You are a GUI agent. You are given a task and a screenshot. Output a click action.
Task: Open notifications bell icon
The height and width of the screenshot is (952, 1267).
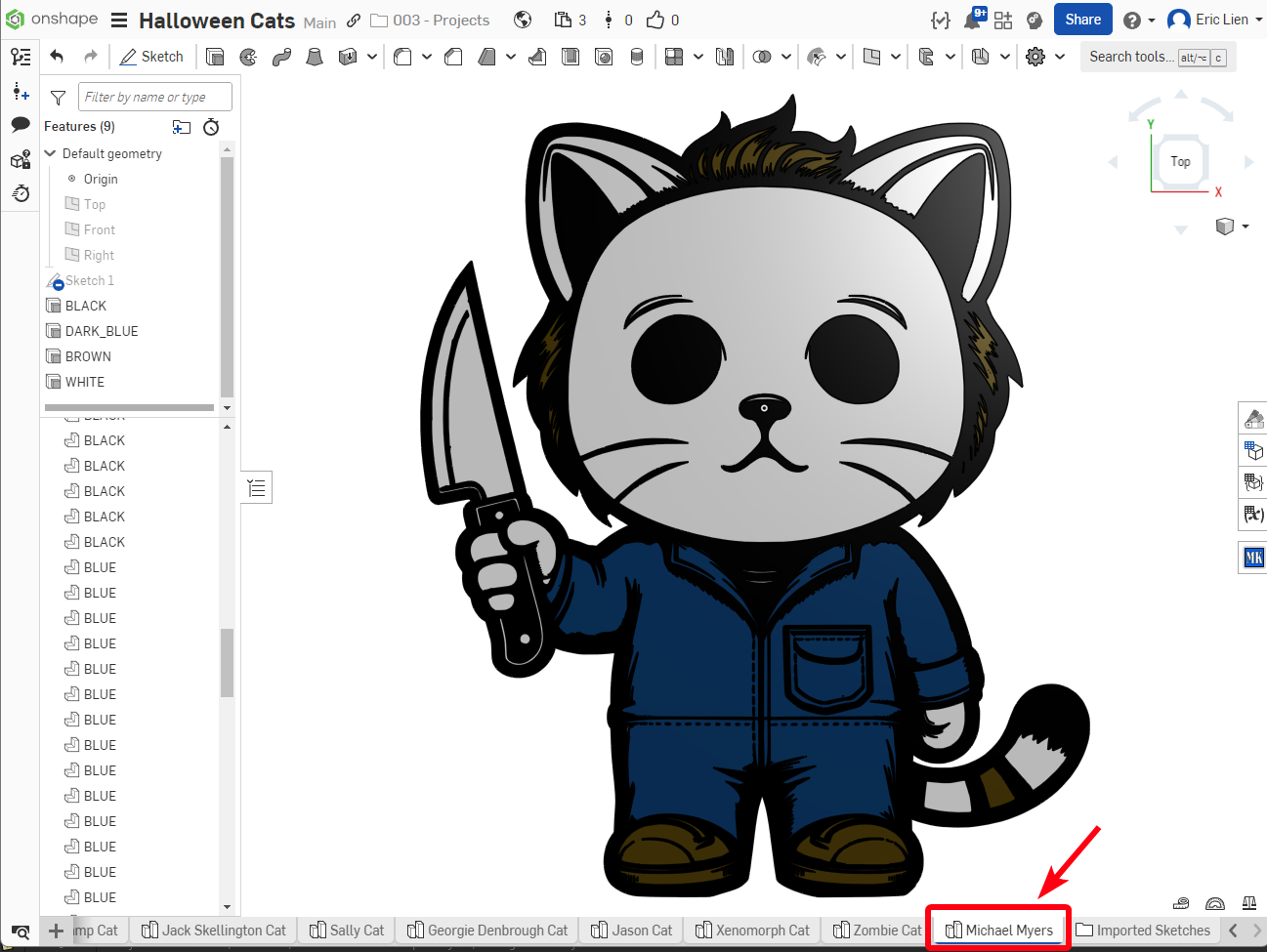pos(972,20)
